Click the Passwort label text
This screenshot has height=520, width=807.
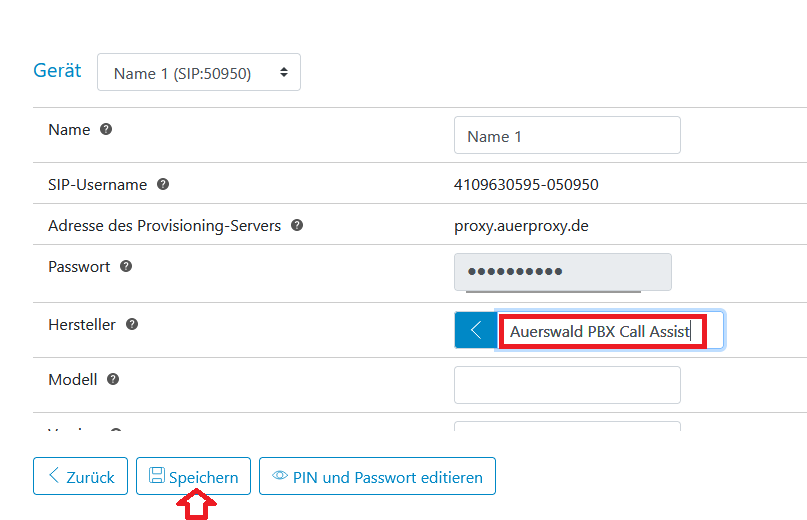(79, 267)
